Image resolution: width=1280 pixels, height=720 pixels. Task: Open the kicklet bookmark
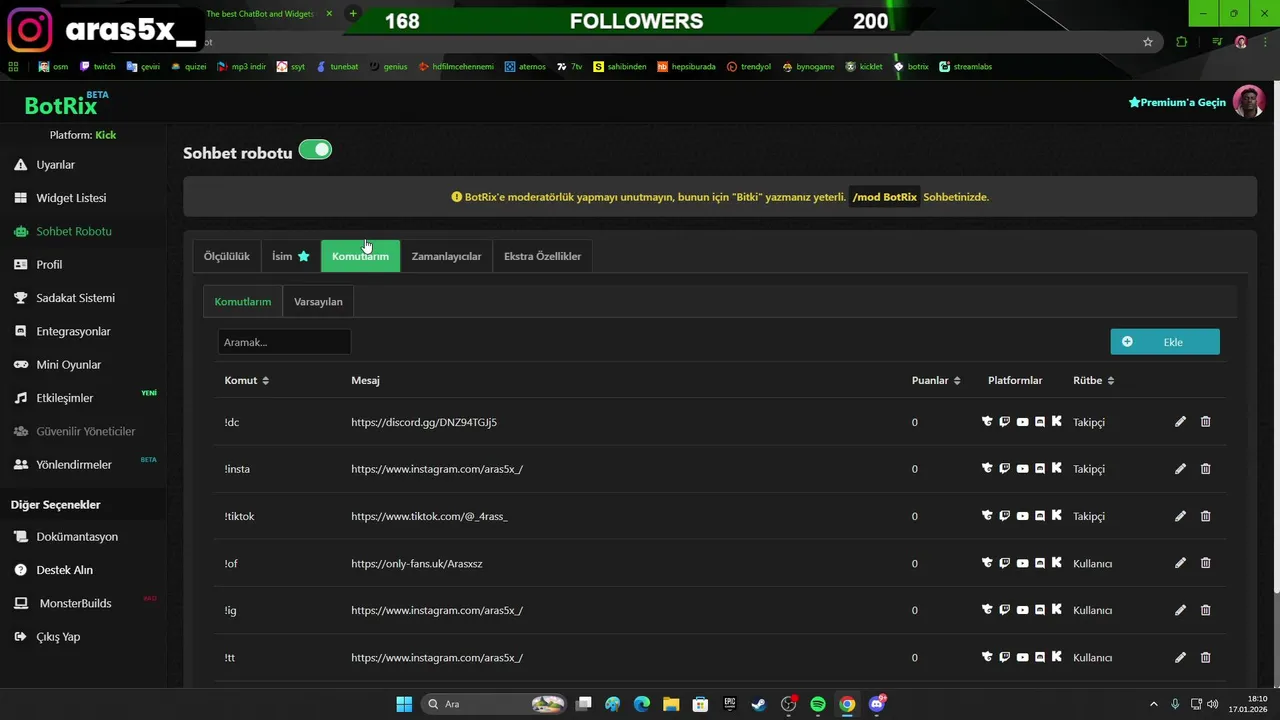tap(864, 67)
